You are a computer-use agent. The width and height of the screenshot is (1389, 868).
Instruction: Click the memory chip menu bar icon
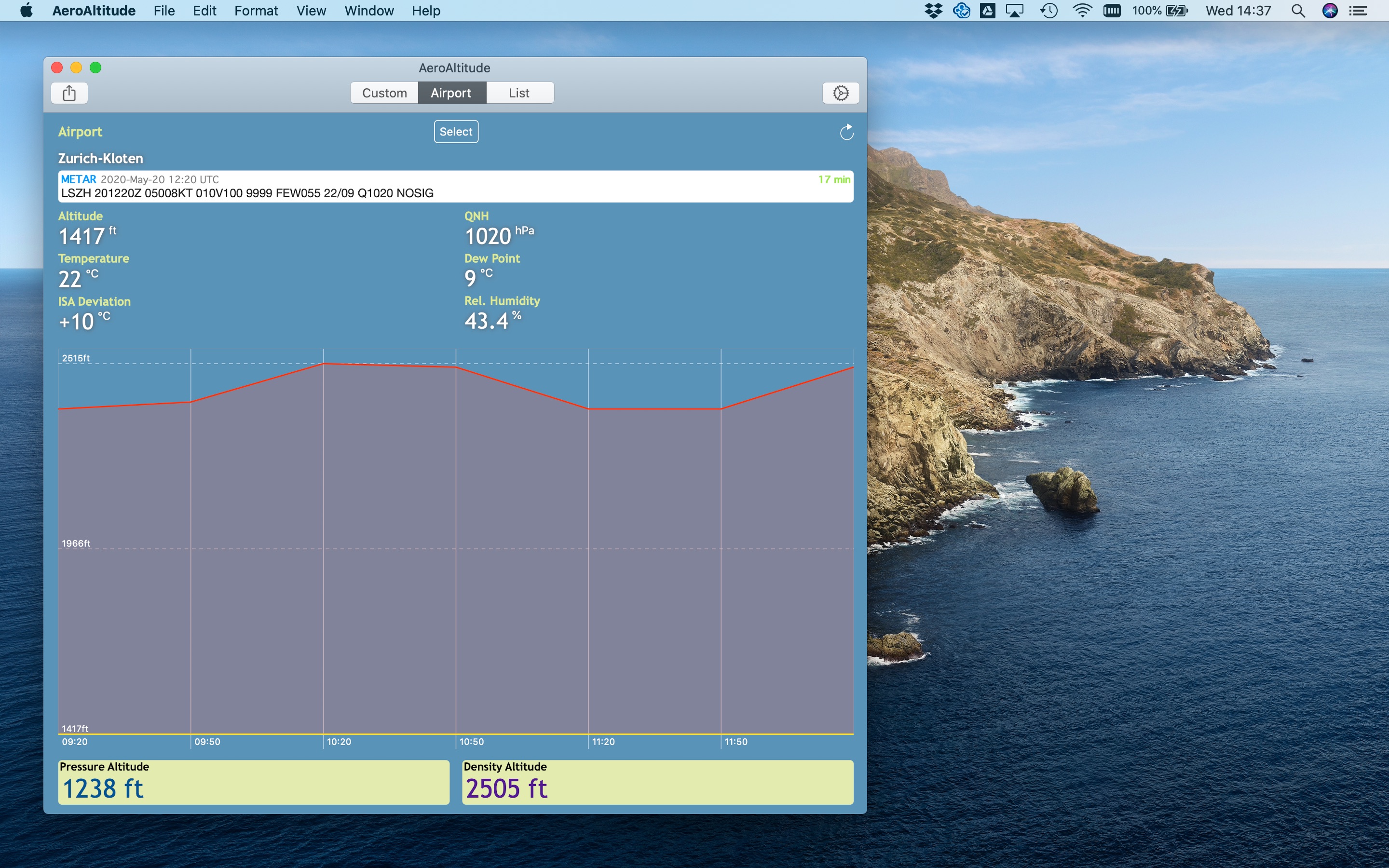(x=1112, y=10)
